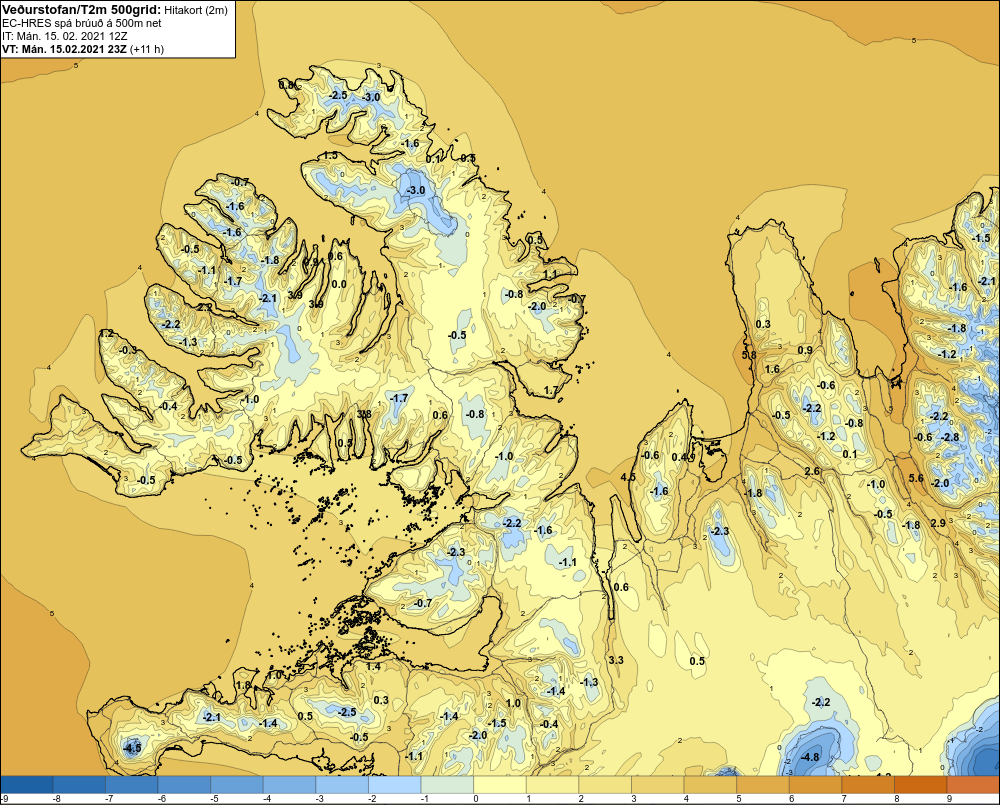Click the '9' label on the color scale

tap(950, 799)
